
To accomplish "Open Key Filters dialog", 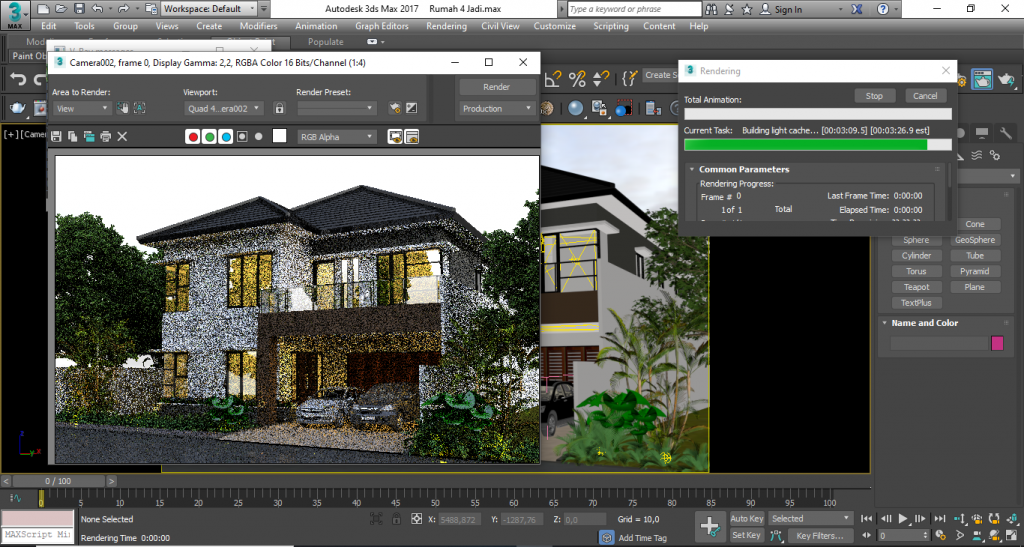I will pos(820,535).
